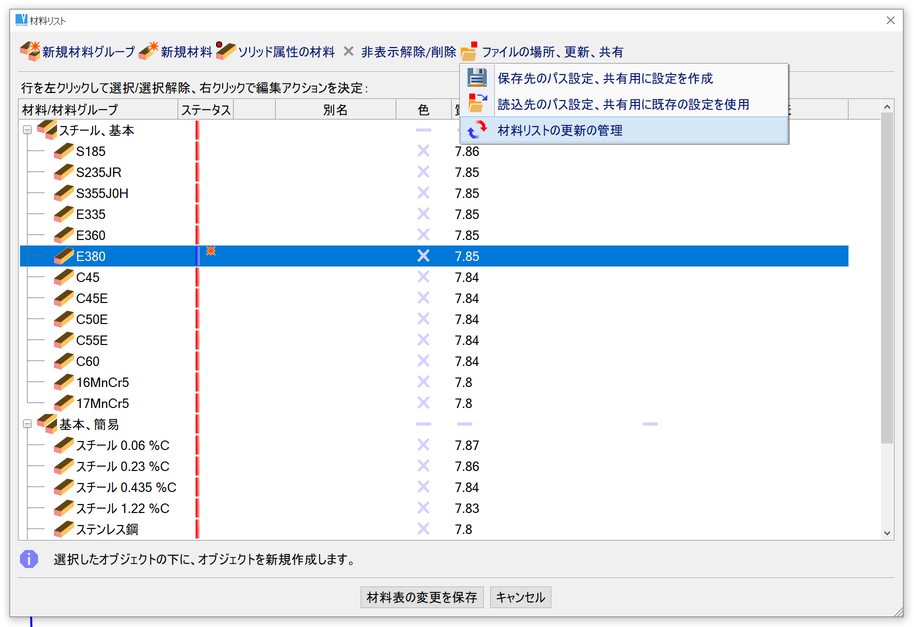Click the 読込先のパス設定 folder icon
This screenshot has width=914, height=627.
pyautogui.click(x=478, y=103)
